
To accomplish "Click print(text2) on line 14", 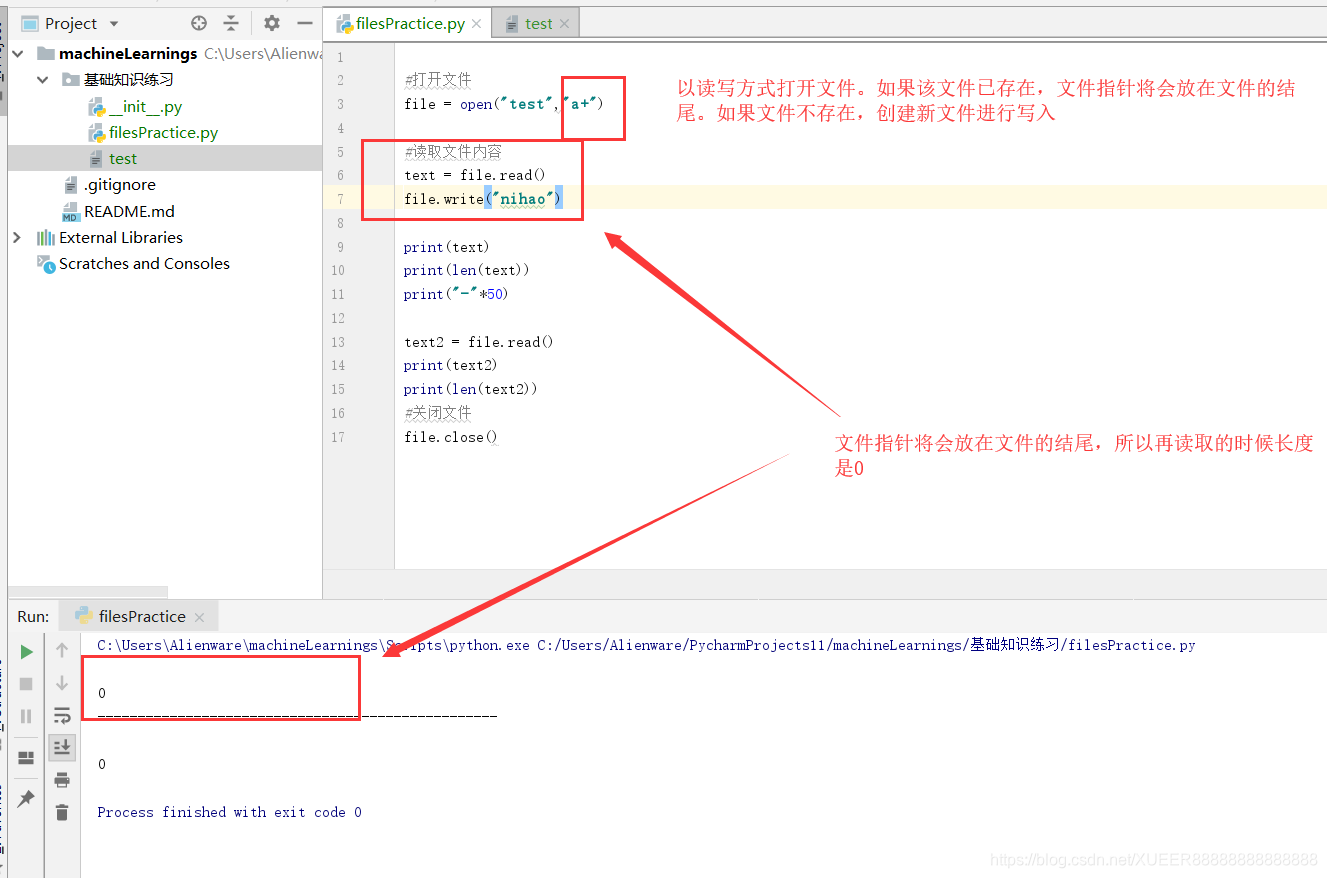I will pyautogui.click(x=451, y=365).
